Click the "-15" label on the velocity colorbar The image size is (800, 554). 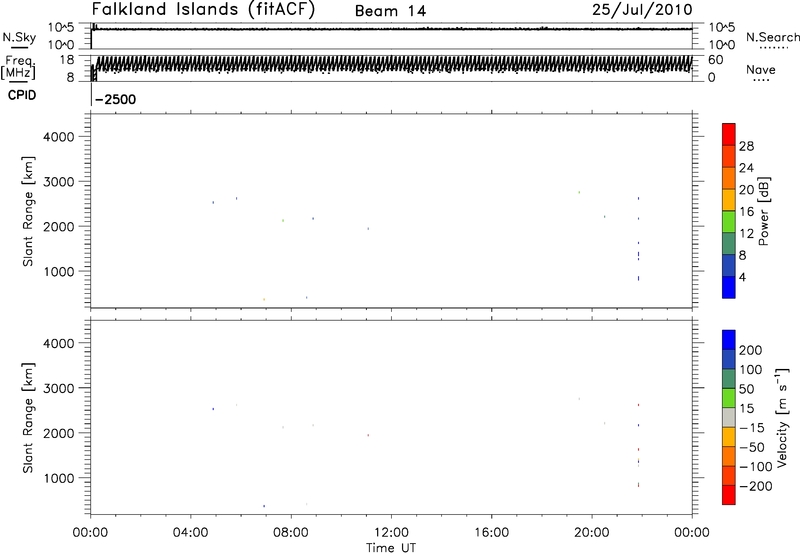coord(752,428)
